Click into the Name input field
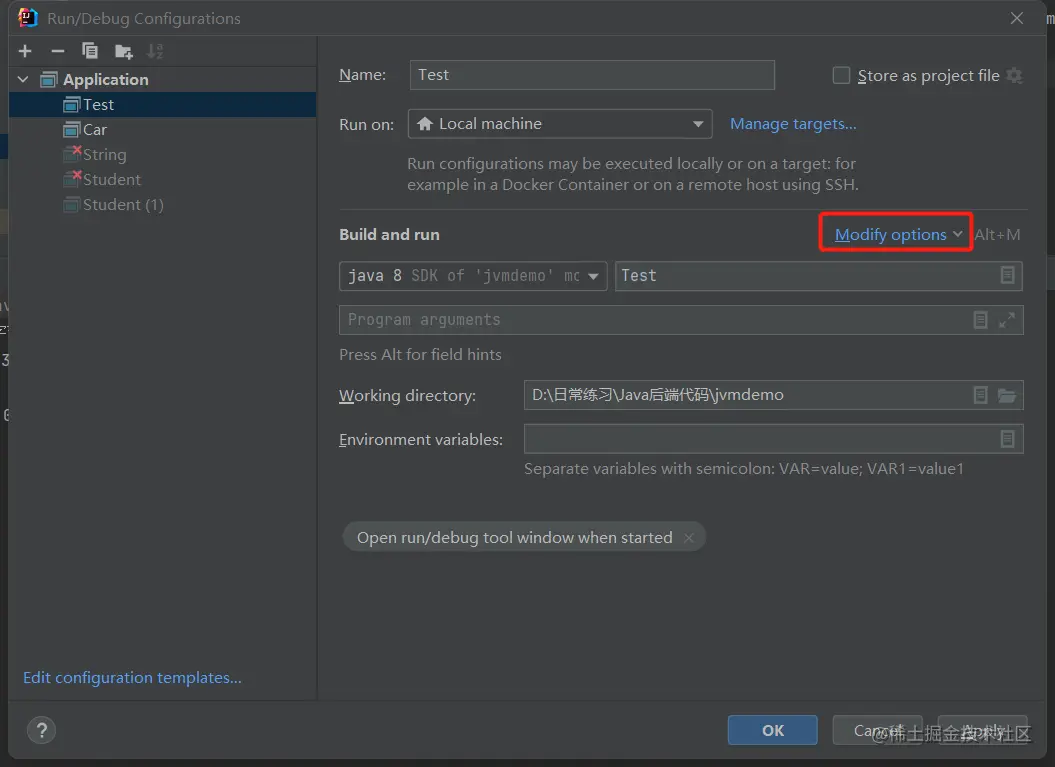This screenshot has width=1055, height=767. pos(592,75)
